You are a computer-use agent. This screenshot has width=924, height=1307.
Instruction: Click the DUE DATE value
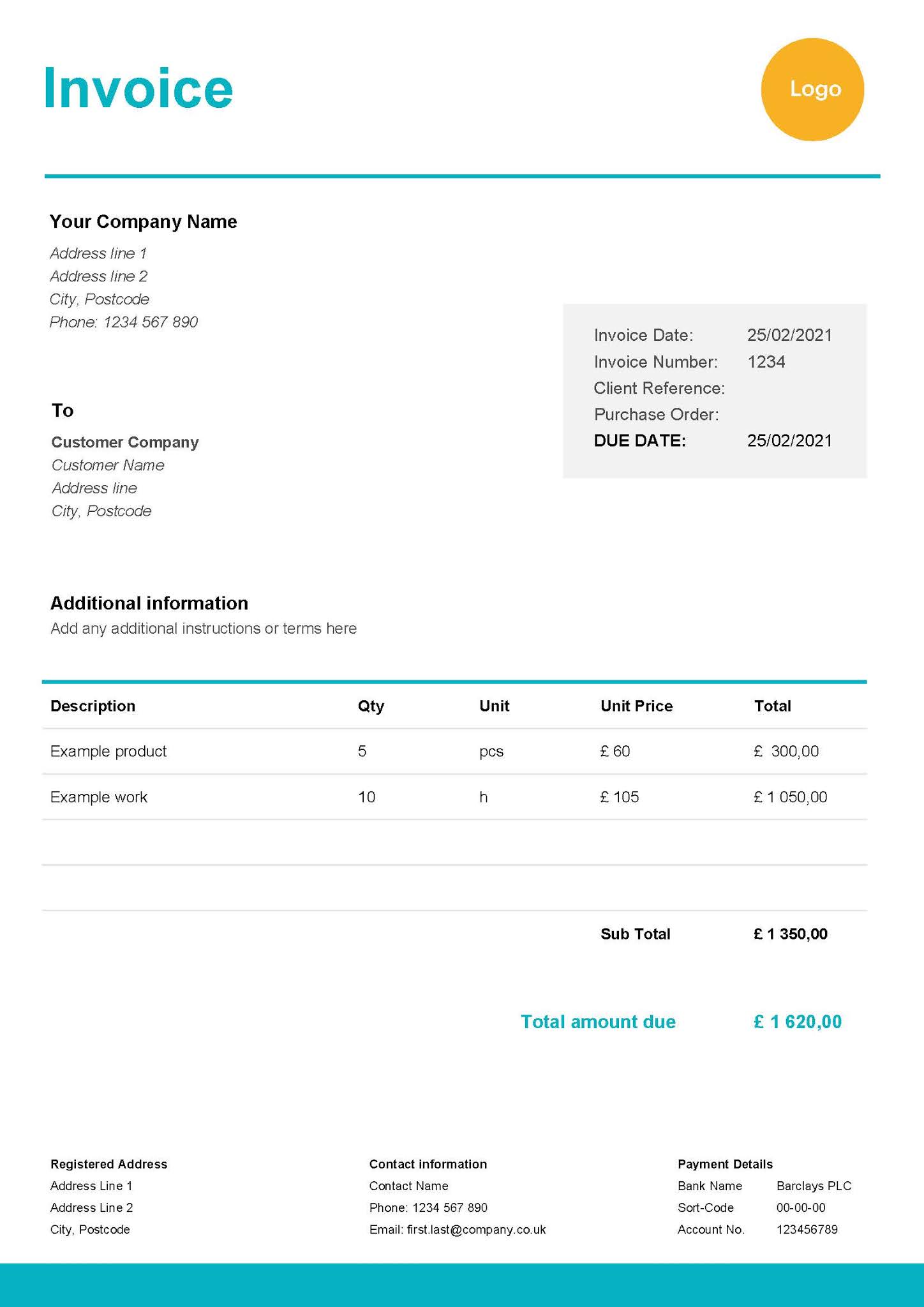pos(789,440)
